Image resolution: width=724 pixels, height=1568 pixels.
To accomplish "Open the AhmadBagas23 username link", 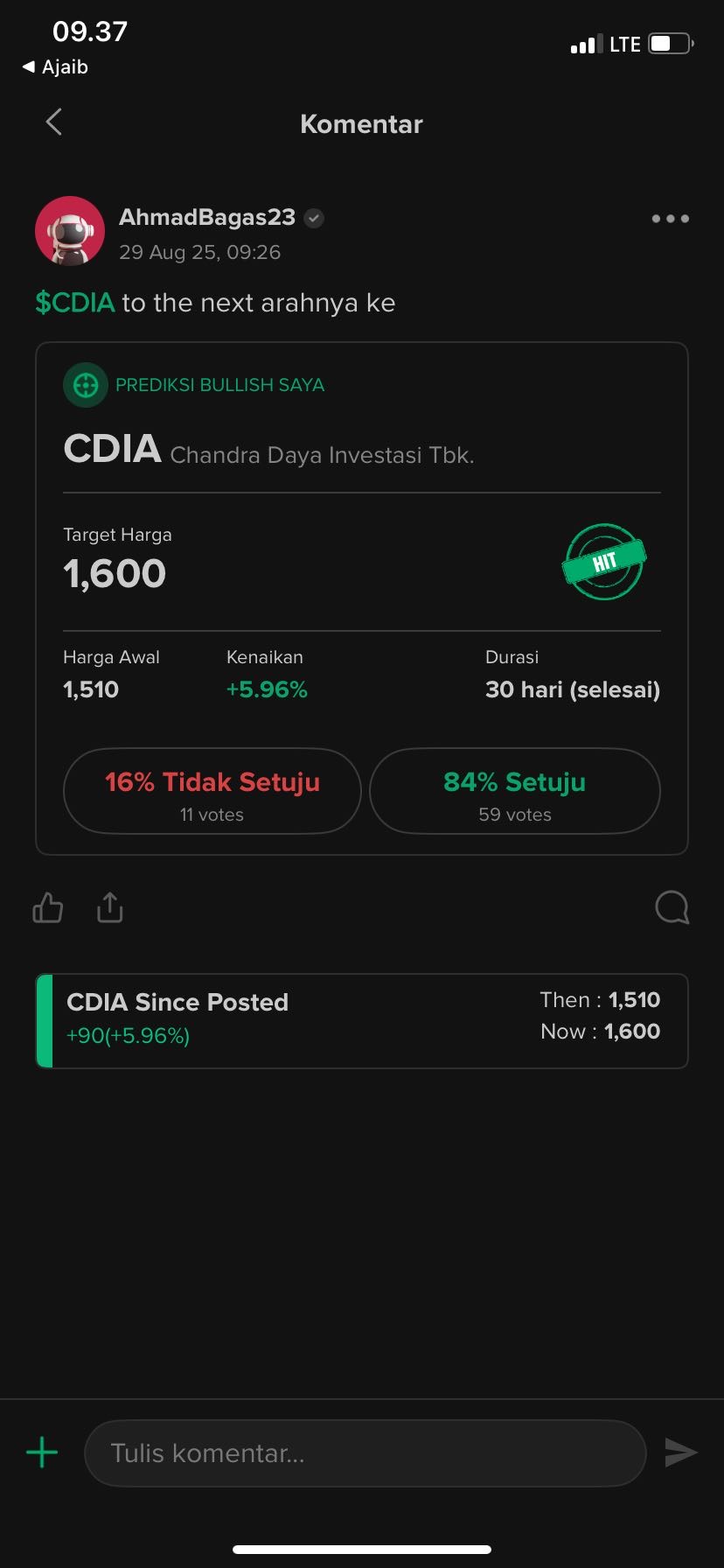I will 207,218.
